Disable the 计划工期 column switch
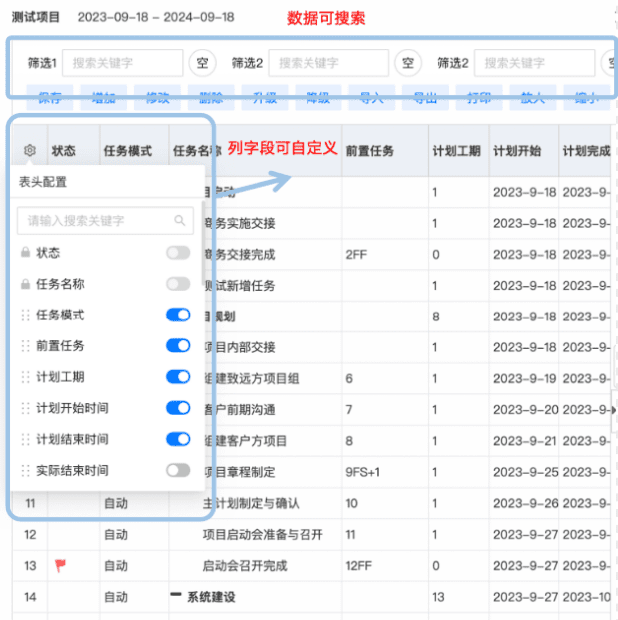 178,377
